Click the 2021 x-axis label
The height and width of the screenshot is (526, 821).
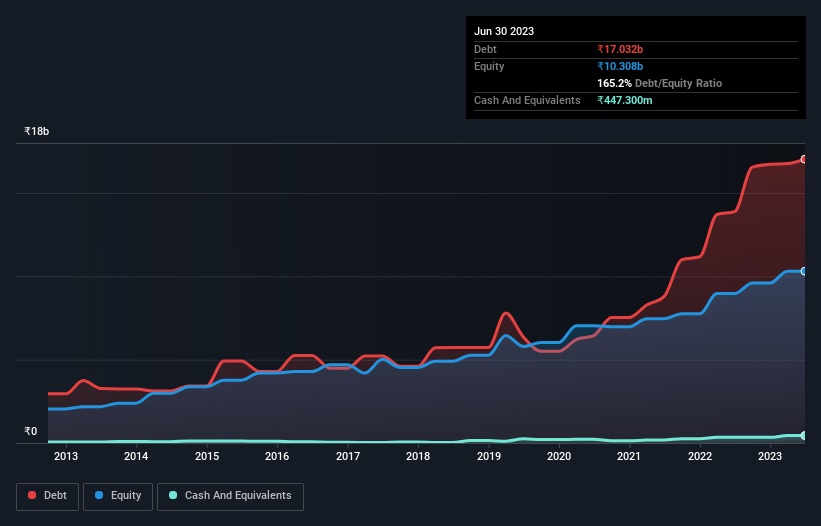629,456
